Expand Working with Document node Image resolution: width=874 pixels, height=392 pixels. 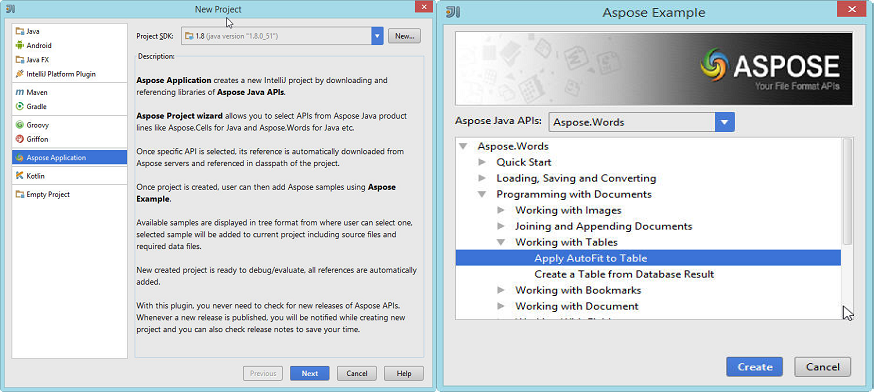pyautogui.click(x=501, y=306)
